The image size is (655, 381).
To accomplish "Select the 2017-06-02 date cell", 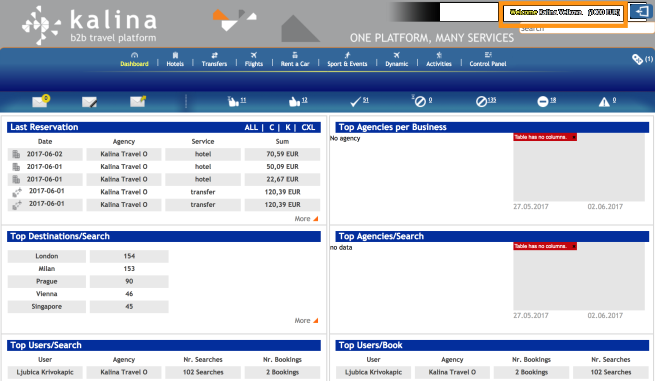I will (x=45, y=154).
